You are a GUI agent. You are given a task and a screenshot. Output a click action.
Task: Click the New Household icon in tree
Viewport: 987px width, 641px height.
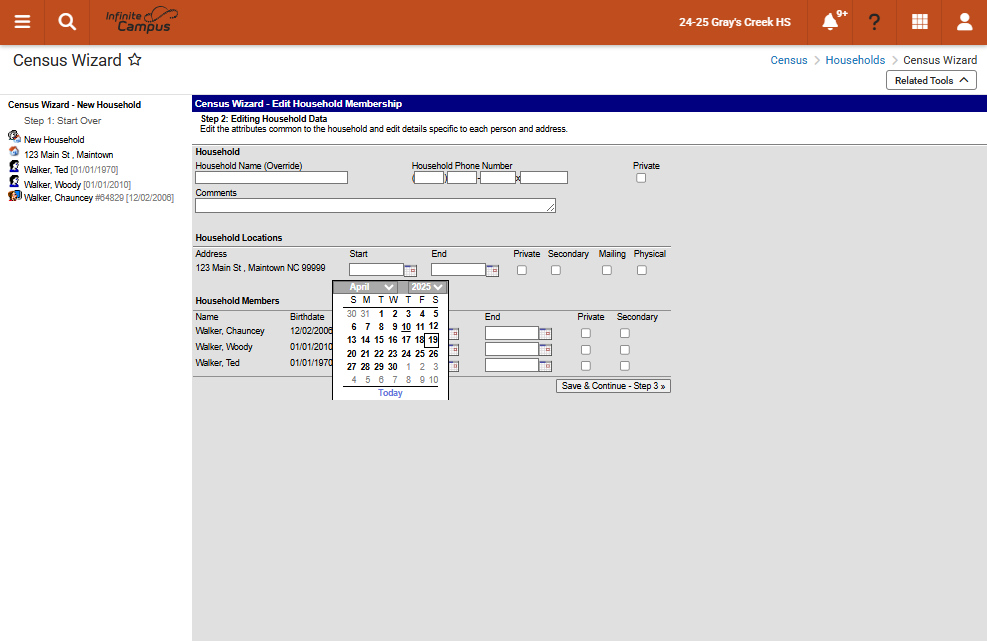(14, 136)
